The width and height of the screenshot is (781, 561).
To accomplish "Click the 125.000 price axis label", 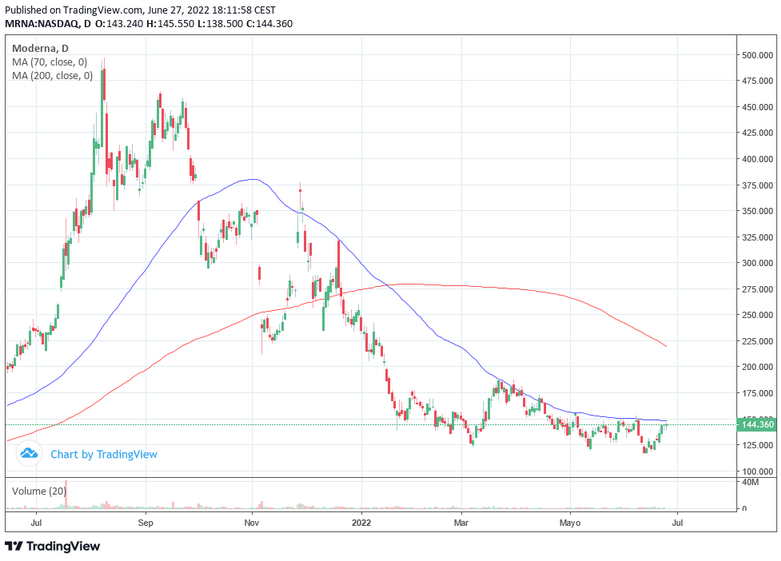I will click(x=758, y=445).
